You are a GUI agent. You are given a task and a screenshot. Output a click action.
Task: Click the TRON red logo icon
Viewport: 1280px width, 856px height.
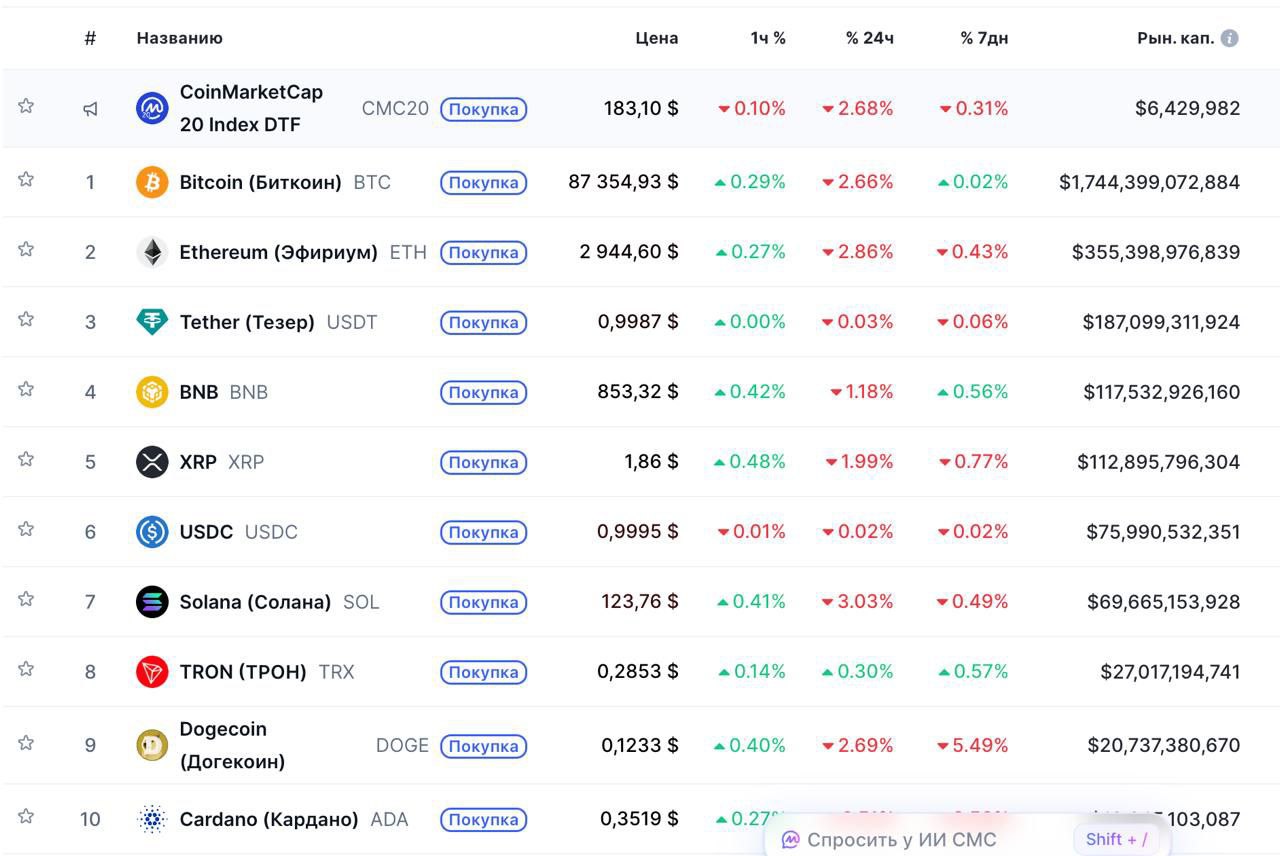tap(152, 672)
